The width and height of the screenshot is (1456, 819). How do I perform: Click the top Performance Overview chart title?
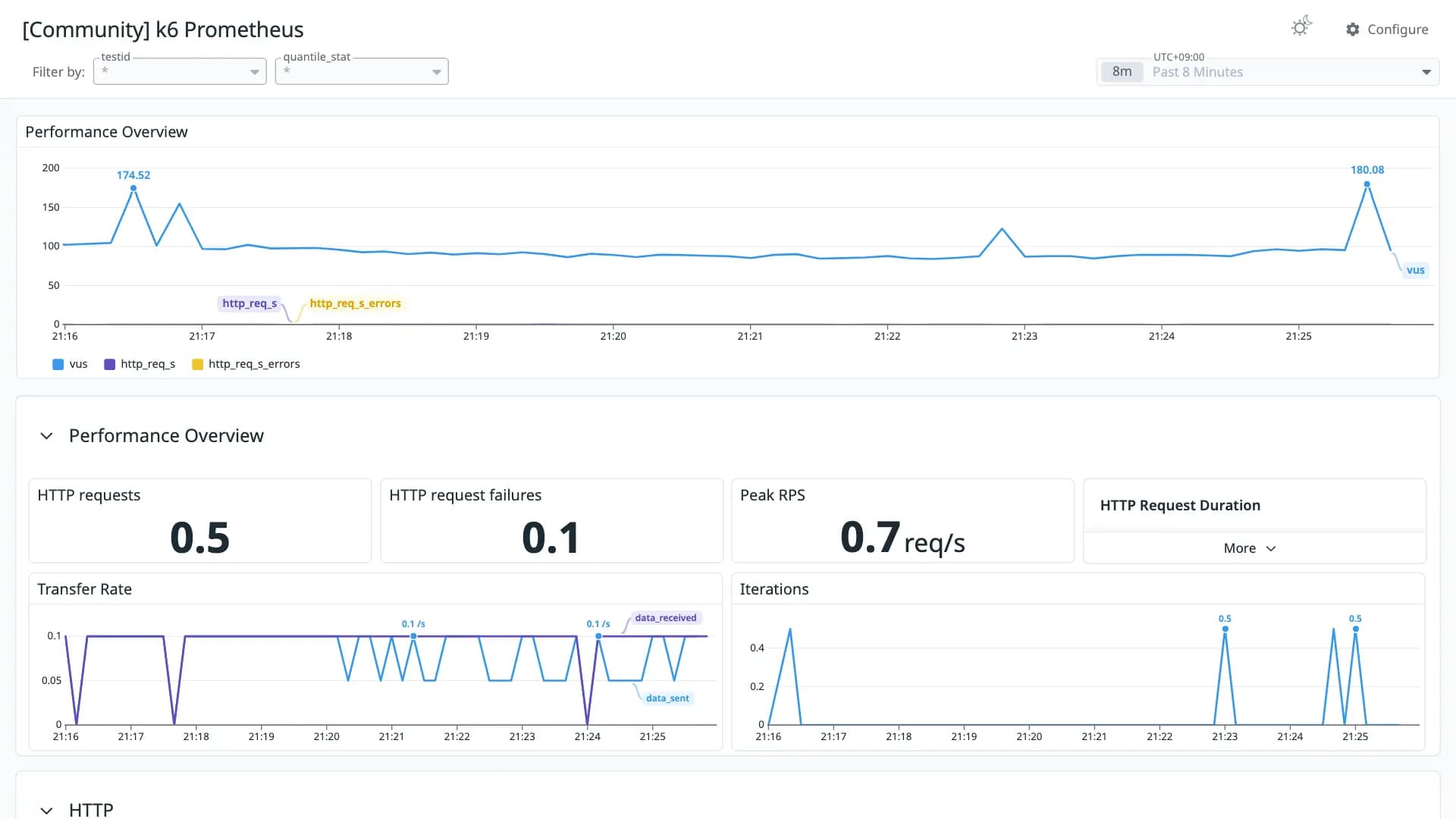(106, 132)
